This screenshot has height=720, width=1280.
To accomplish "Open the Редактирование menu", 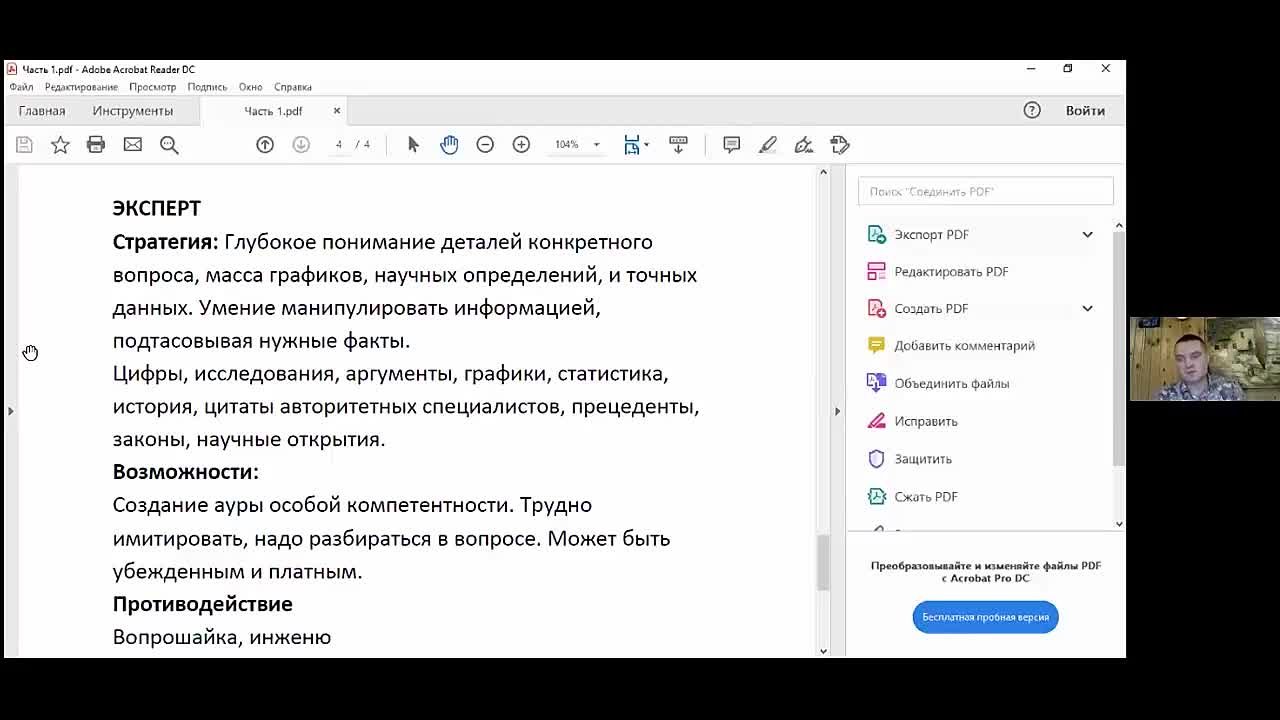I will coord(81,87).
